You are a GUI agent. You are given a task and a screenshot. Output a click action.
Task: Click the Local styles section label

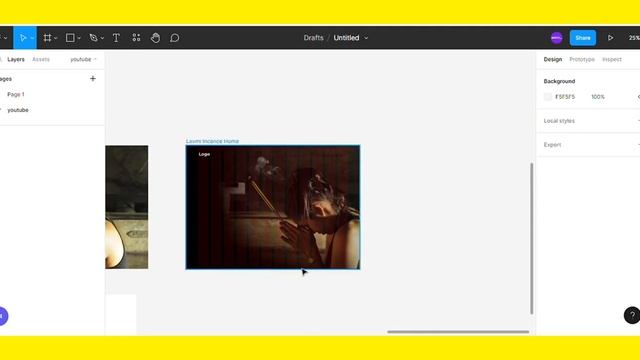[559, 121]
